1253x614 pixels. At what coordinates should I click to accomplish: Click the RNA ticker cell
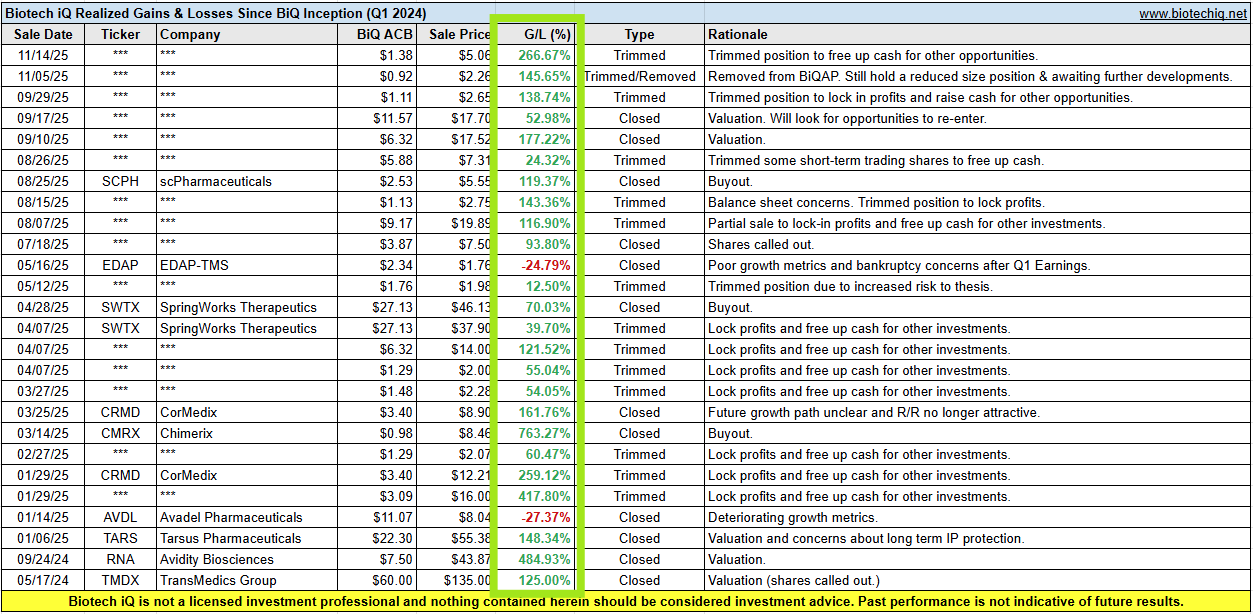pyautogui.click(x=121, y=559)
